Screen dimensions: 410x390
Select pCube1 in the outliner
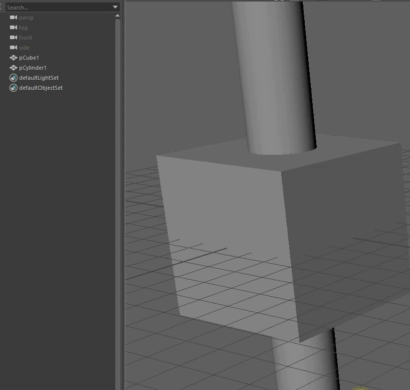click(29, 58)
